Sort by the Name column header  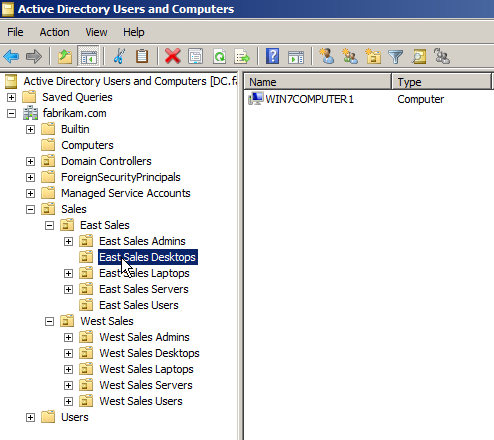coord(318,82)
